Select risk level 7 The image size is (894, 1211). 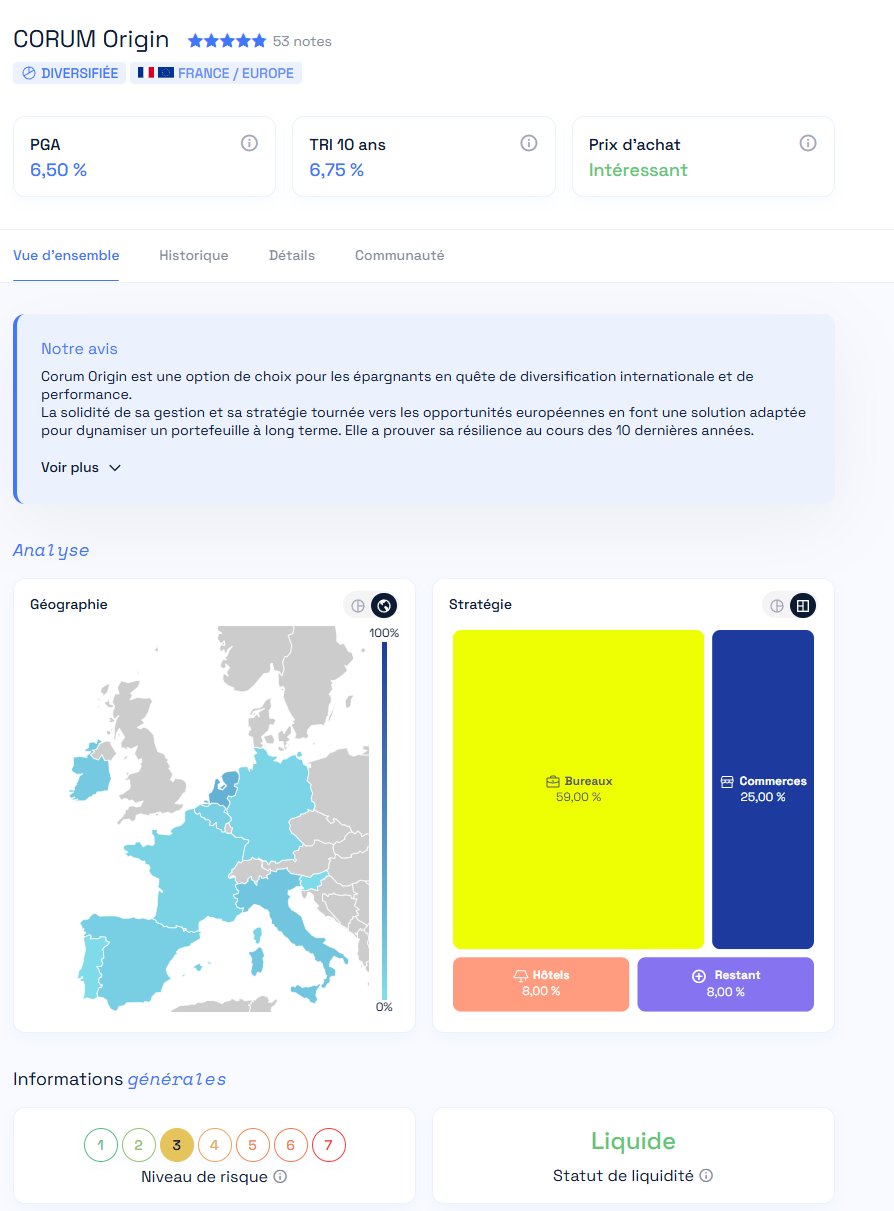(x=329, y=1145)
